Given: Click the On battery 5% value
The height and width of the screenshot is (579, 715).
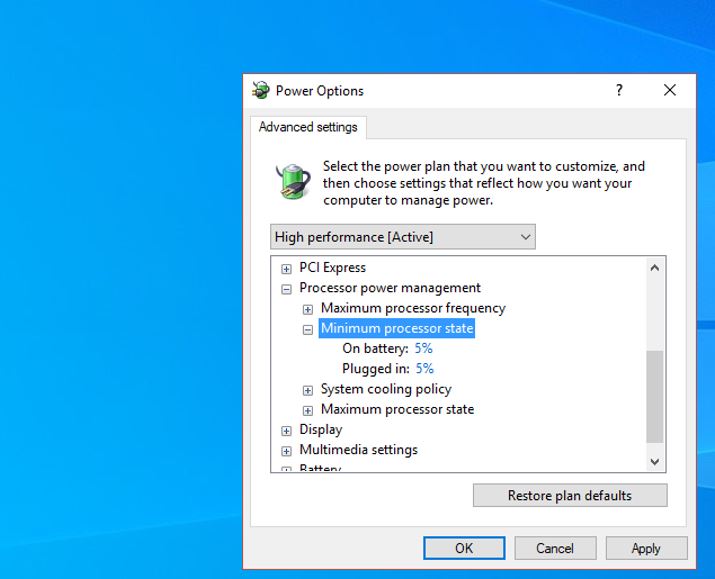Looking at the screenshot, I should coord(423,349).
